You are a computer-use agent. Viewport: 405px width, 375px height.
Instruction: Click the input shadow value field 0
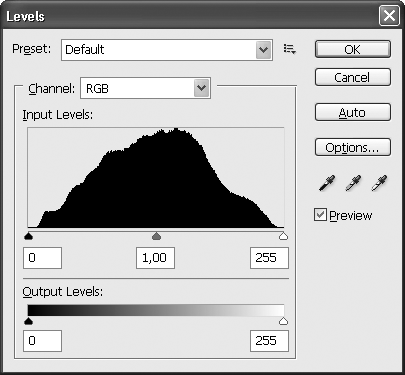(x=42, y=258)
